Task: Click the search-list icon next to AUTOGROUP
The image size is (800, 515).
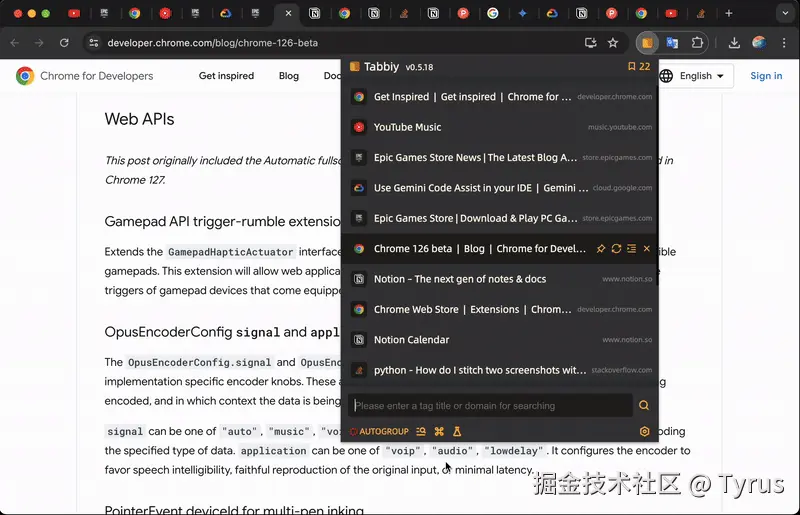Action: pos(421,431)
